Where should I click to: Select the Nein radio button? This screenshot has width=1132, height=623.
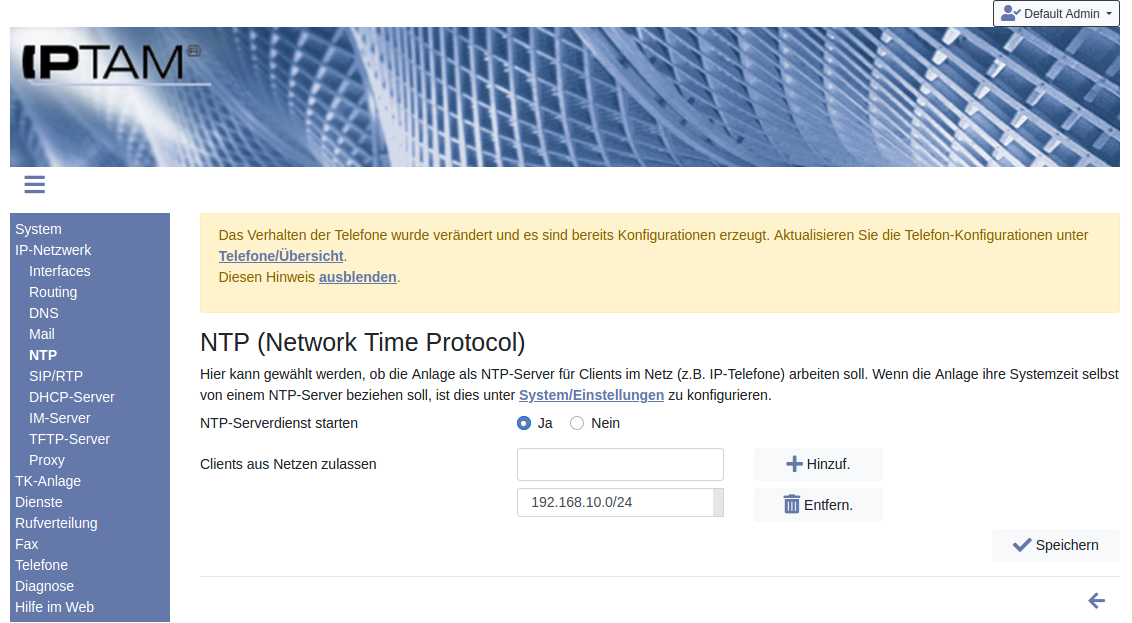click(x=577, y=423)
